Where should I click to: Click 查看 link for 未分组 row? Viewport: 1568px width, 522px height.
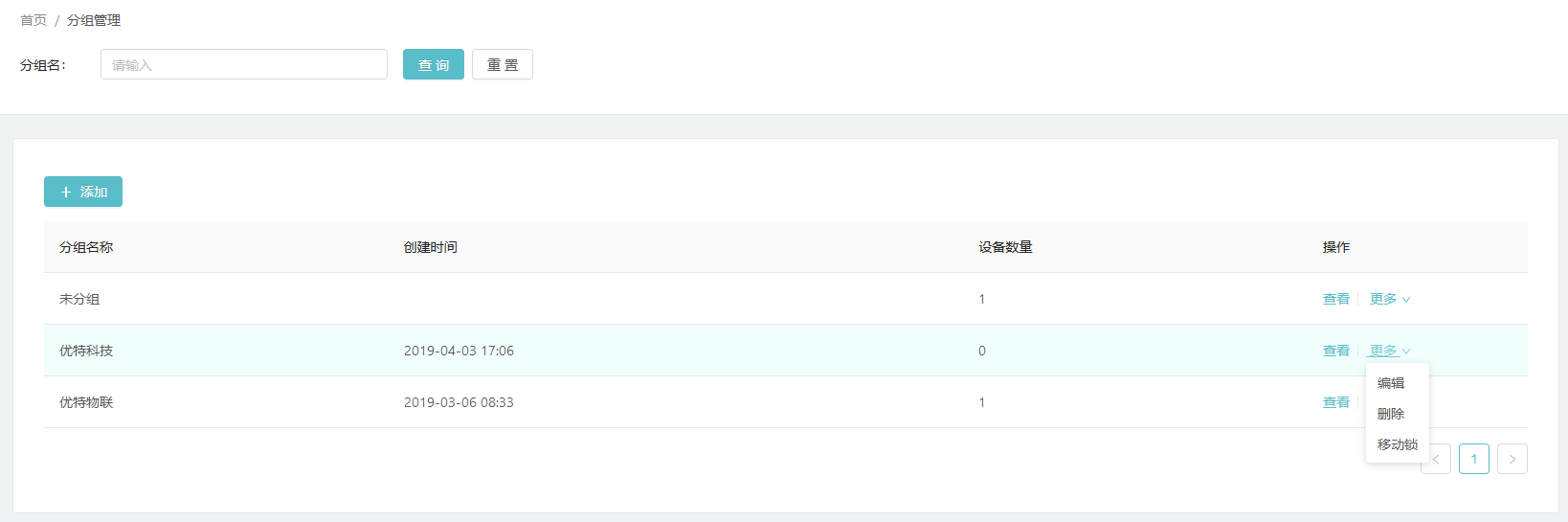1336,299
